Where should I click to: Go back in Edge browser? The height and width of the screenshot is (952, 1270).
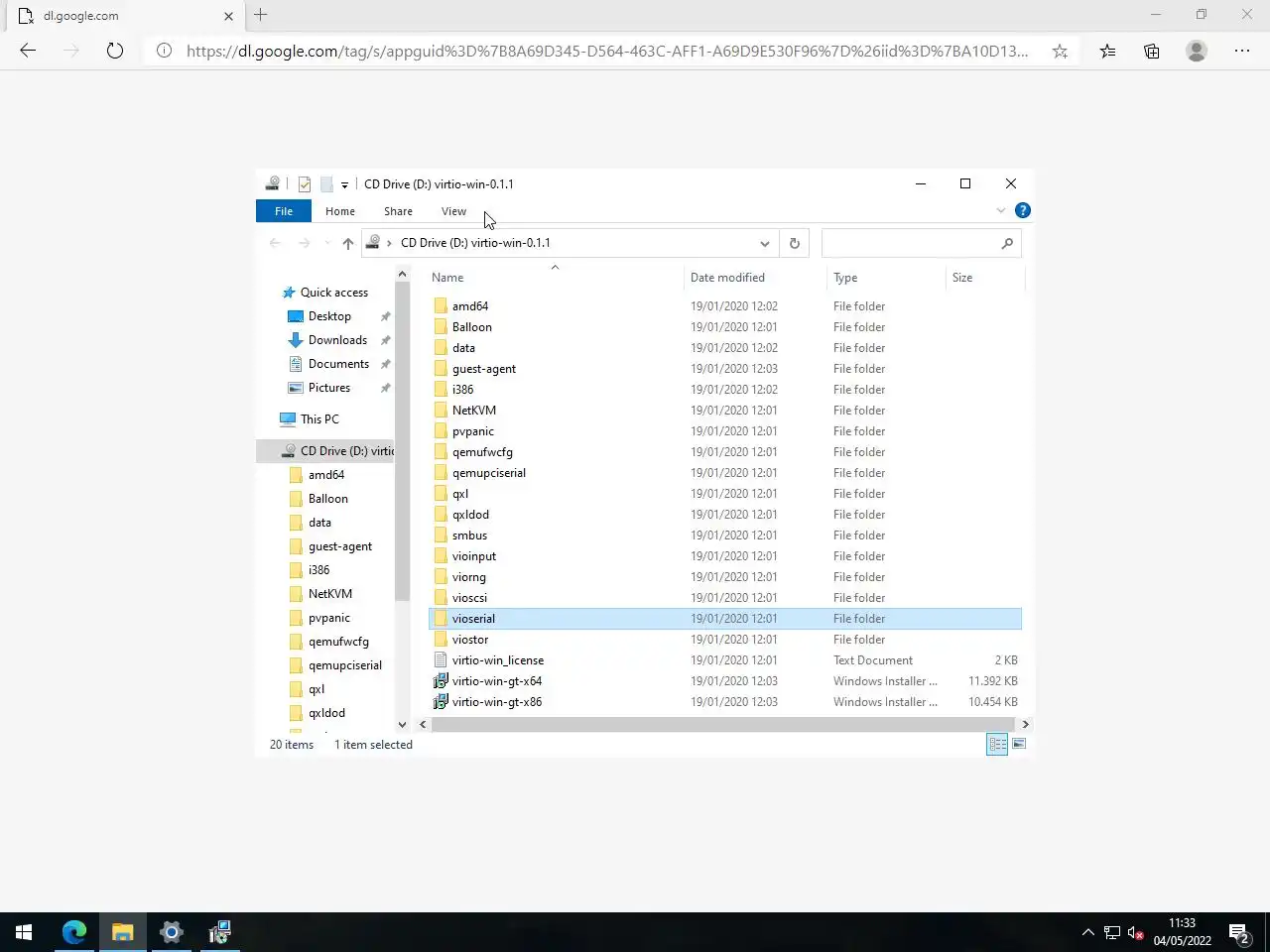click(x=28, y=51)
